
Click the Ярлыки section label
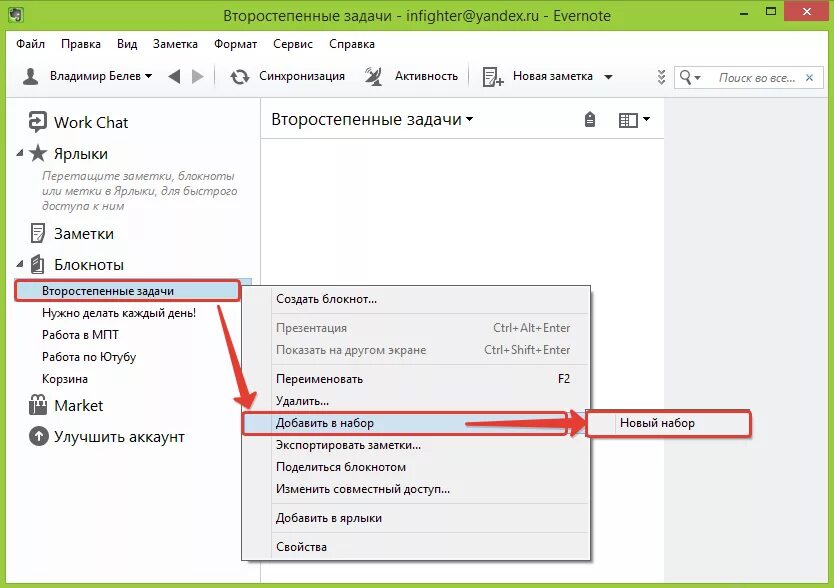(x=81, y=154)
